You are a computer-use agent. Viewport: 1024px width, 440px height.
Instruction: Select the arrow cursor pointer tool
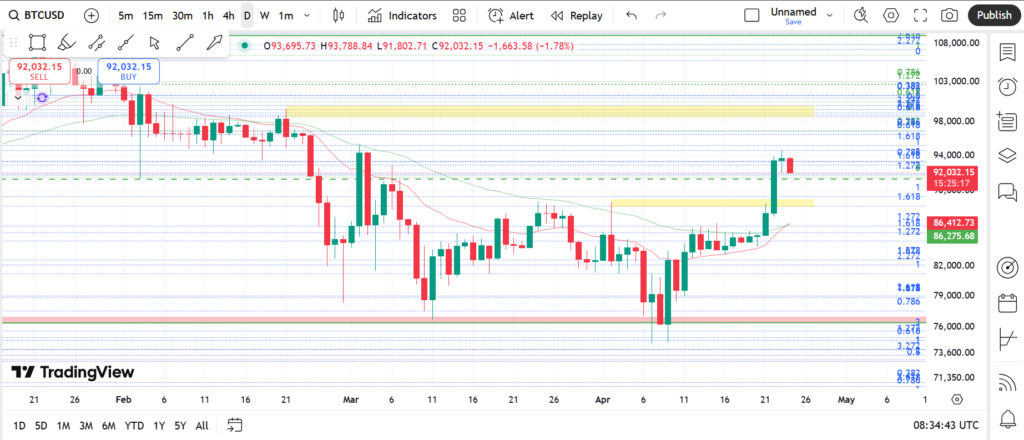click(x=155, y=43)
